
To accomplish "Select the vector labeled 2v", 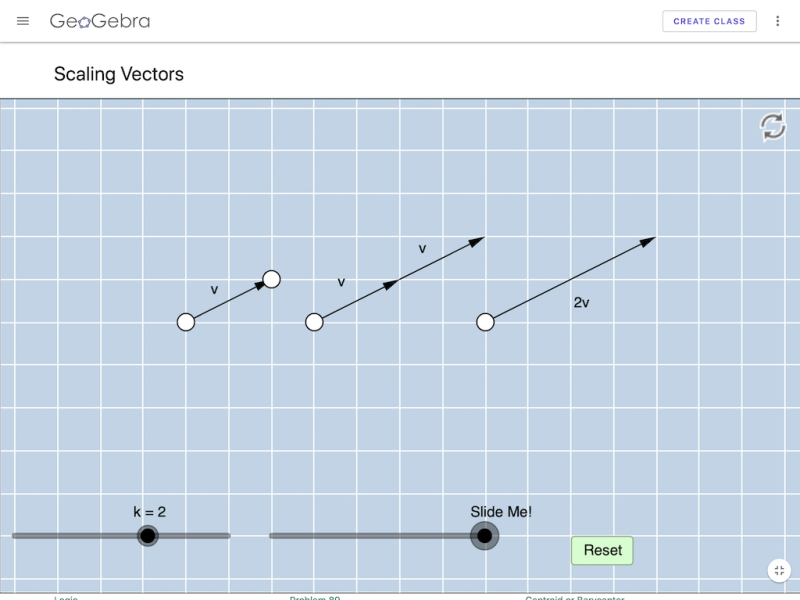I will pos(570,280).
